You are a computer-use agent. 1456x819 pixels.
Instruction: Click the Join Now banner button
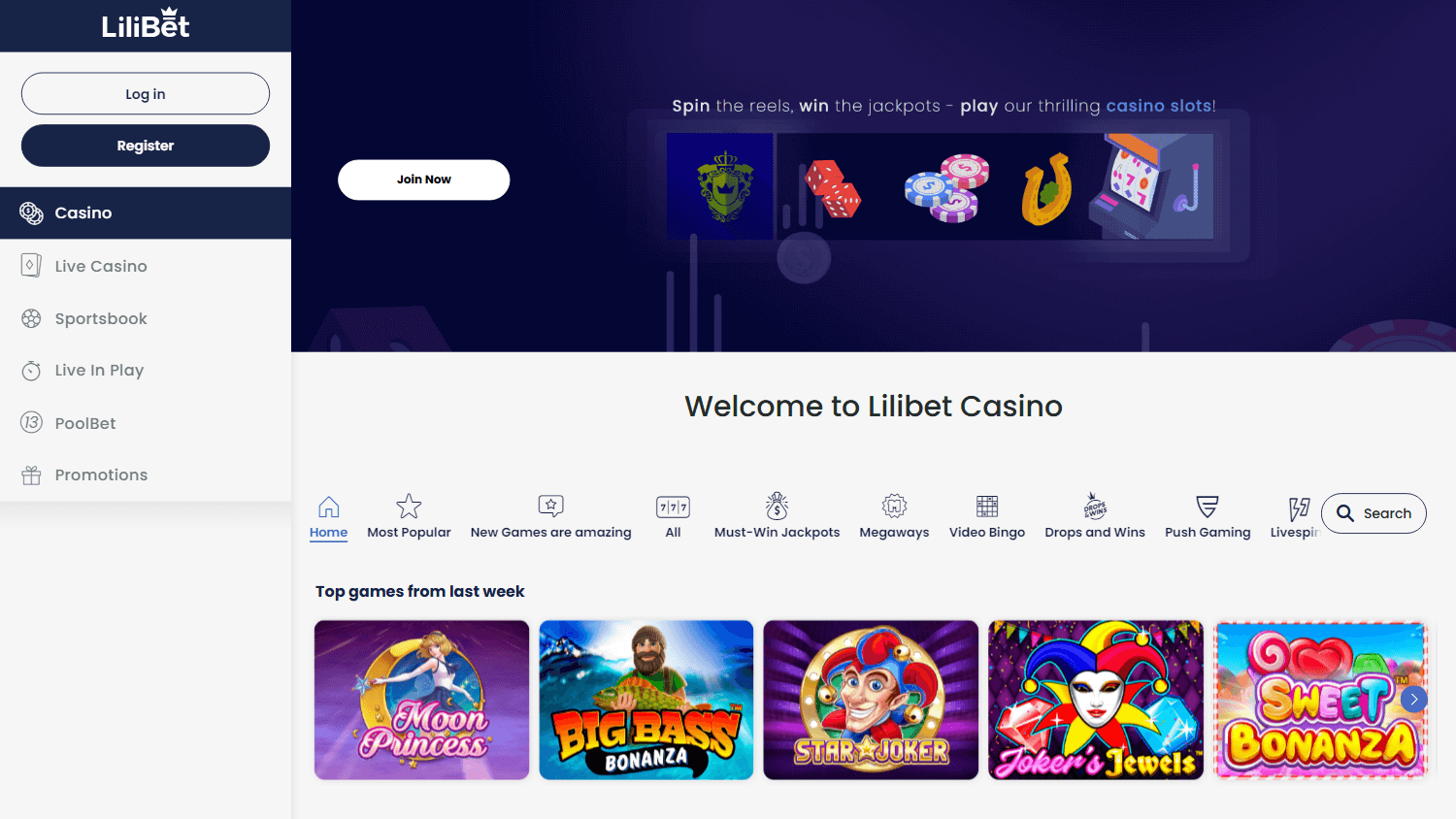coord(423,180)
